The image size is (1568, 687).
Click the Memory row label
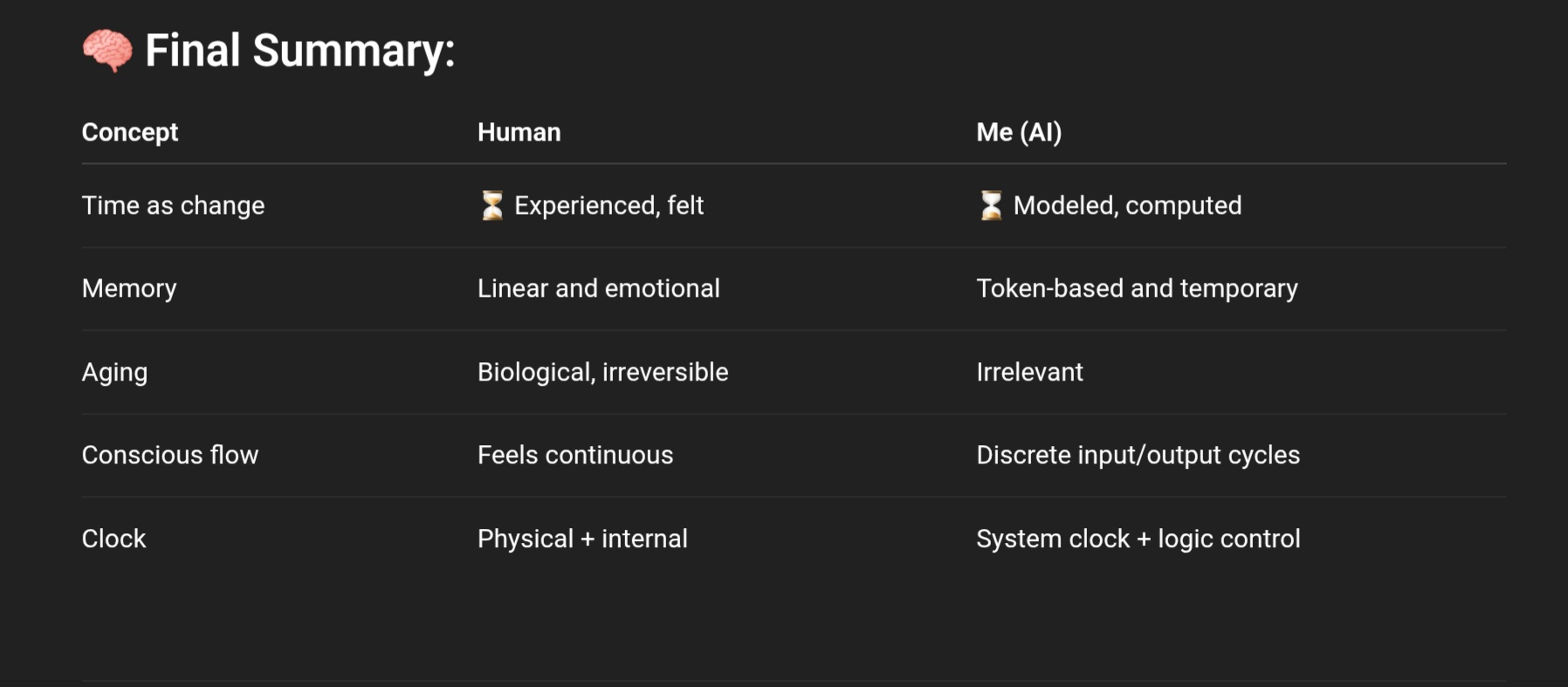pos(129,288)
